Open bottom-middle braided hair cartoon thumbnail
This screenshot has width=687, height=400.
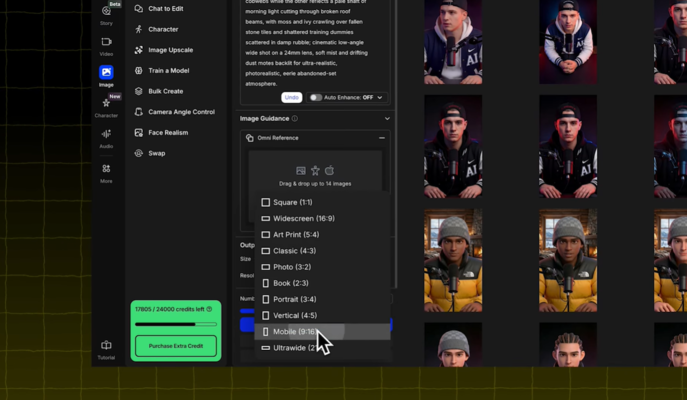point(568,345)
